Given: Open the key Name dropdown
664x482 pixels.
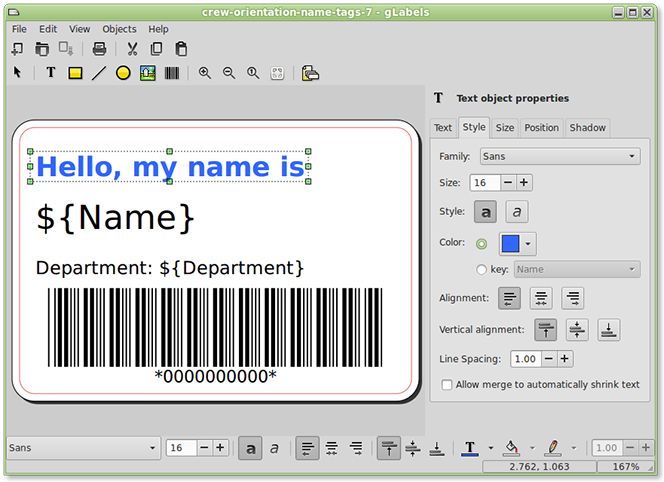Looking at the screenshot, I should (x=577, y=269).
